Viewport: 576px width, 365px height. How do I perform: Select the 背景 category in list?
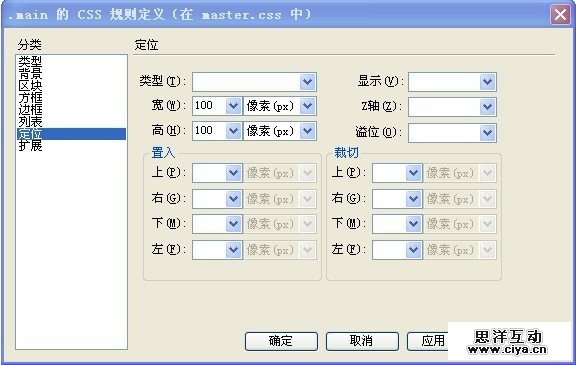tap(30, 73)
